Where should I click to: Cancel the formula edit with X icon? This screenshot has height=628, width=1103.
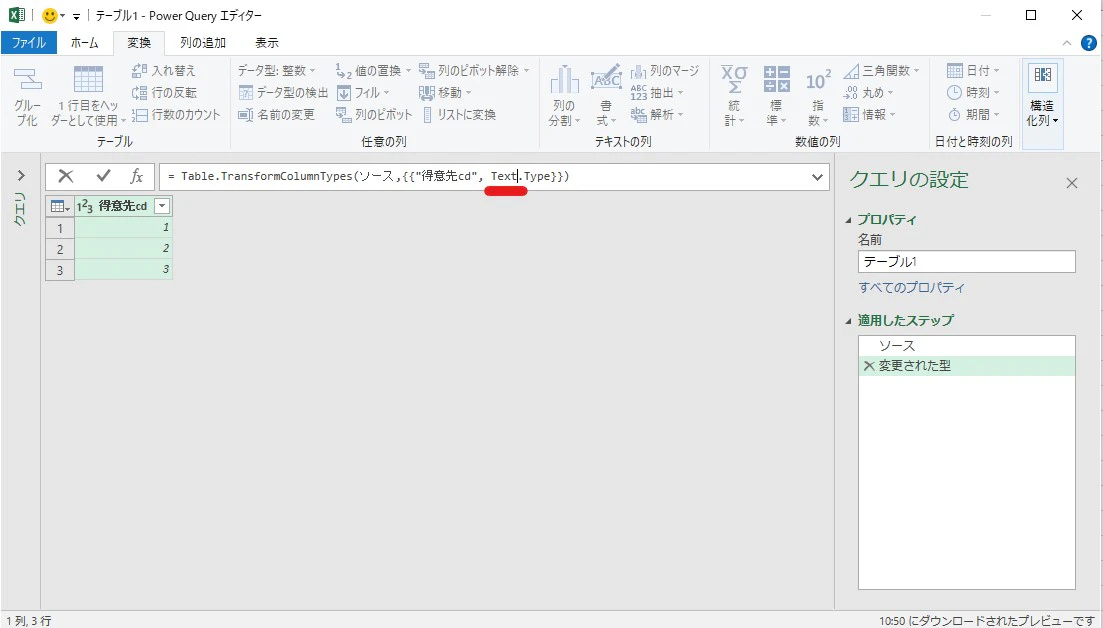(x=65, y=176)
